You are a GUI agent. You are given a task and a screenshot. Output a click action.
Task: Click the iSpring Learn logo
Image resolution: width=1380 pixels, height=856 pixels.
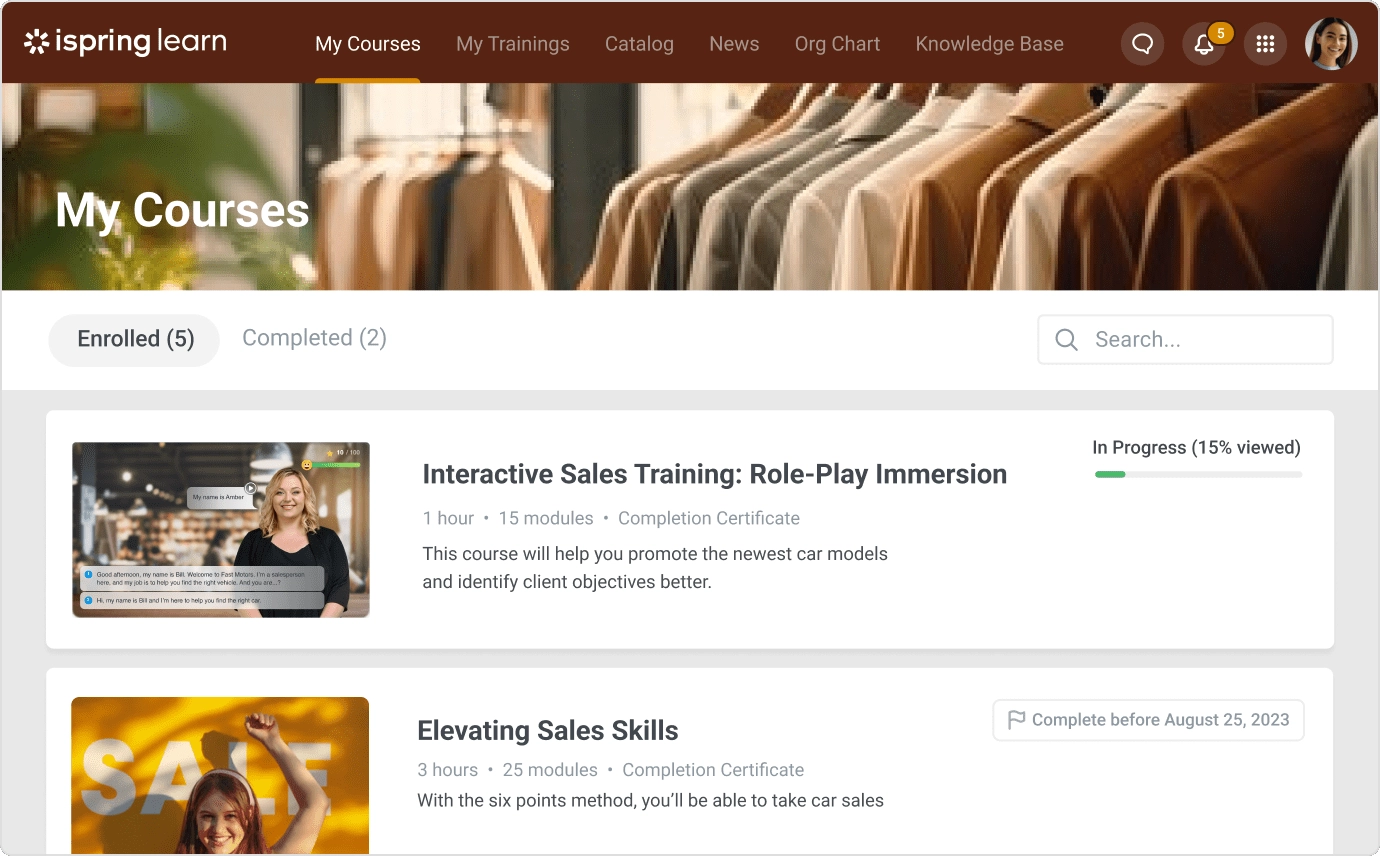point(125,42)
